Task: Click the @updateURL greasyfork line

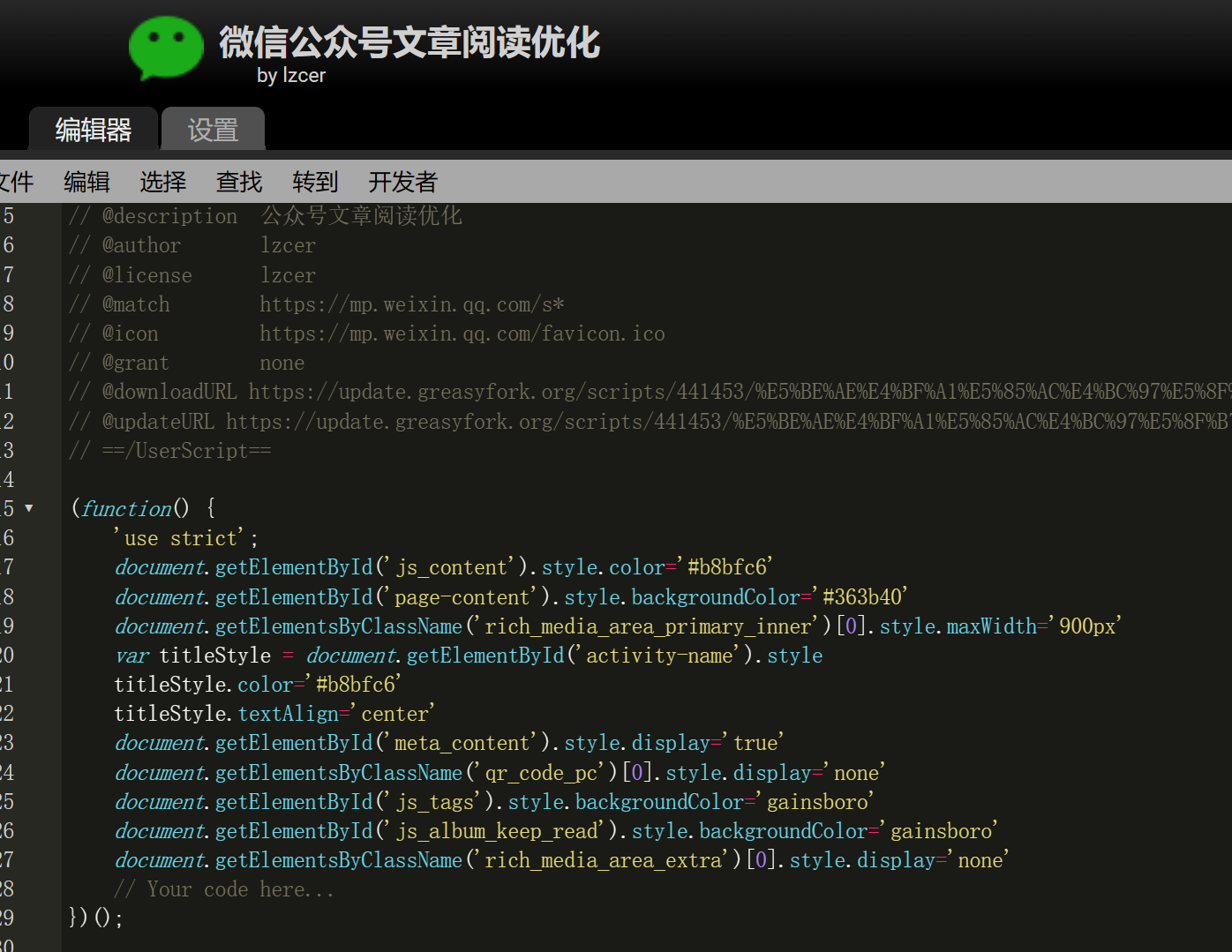Action: pos(650,422)
